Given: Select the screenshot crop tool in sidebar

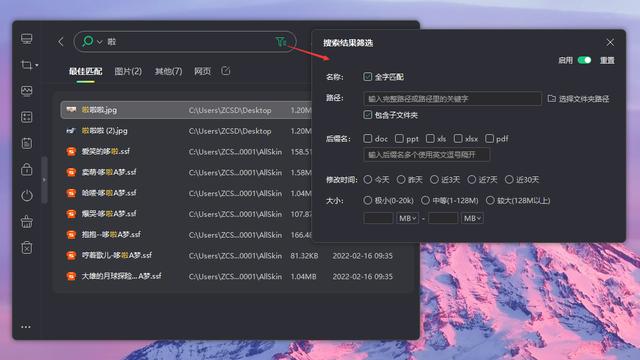Looking at the screenshot, I should pos(27,65).
